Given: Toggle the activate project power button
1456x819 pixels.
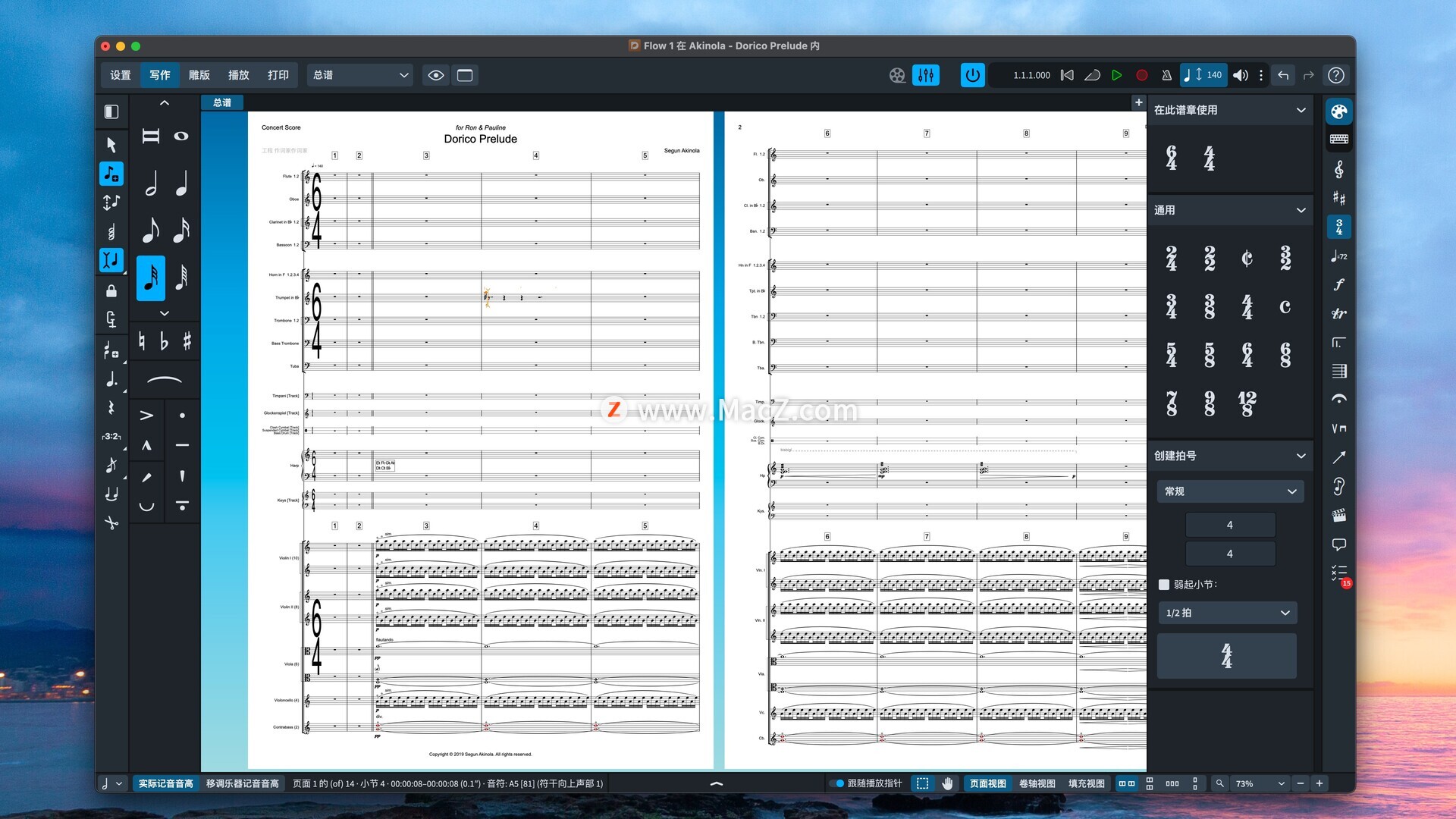Looking at the screenshot, I should tap(973, 75).
